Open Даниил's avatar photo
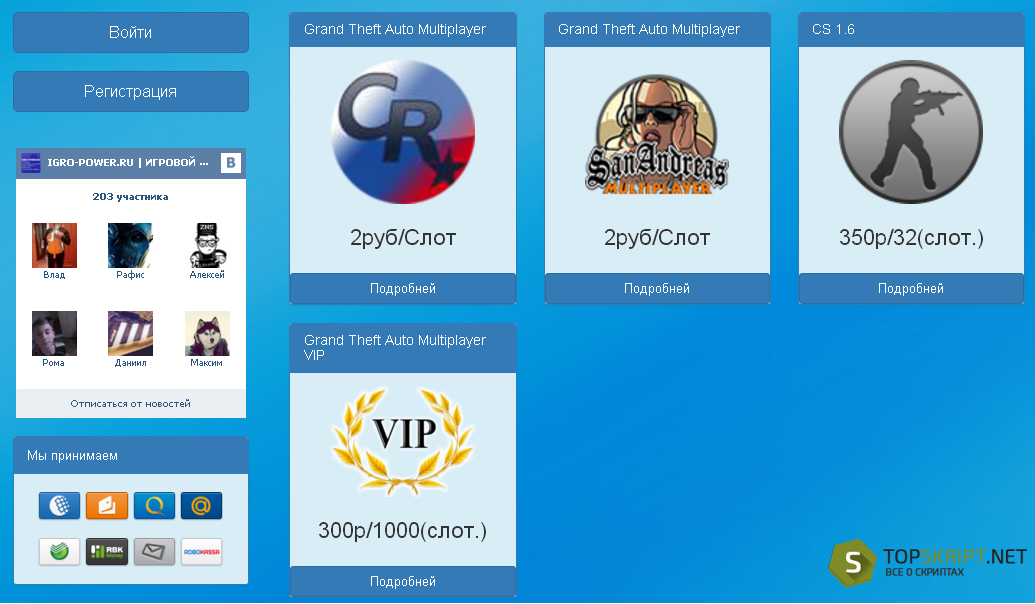The image size is (1035, 604). (x=130, y=333)
